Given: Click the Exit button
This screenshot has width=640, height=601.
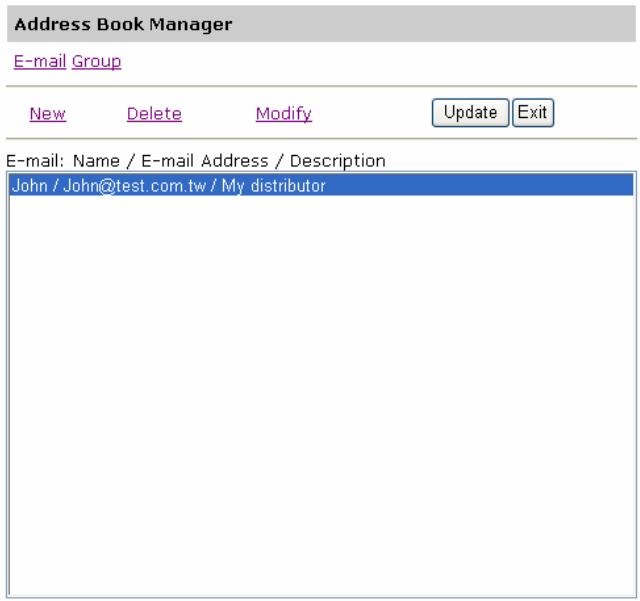Looking at the screenshot, I should [533, 112].
